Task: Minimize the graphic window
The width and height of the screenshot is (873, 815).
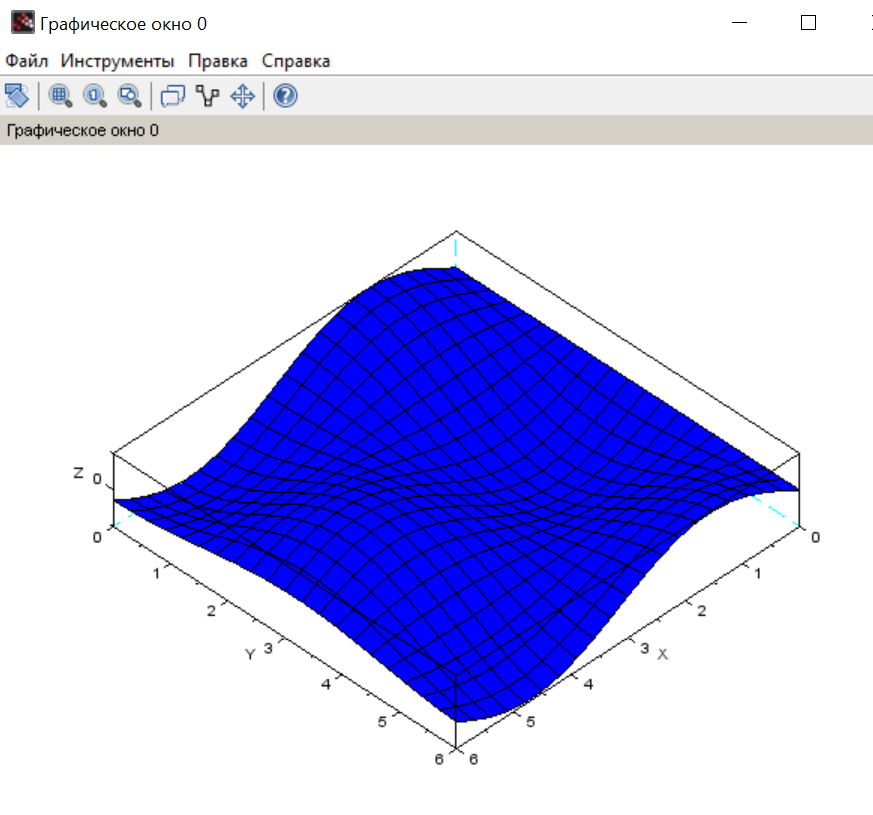Action: pyautogui.click(x=739, y=23)
